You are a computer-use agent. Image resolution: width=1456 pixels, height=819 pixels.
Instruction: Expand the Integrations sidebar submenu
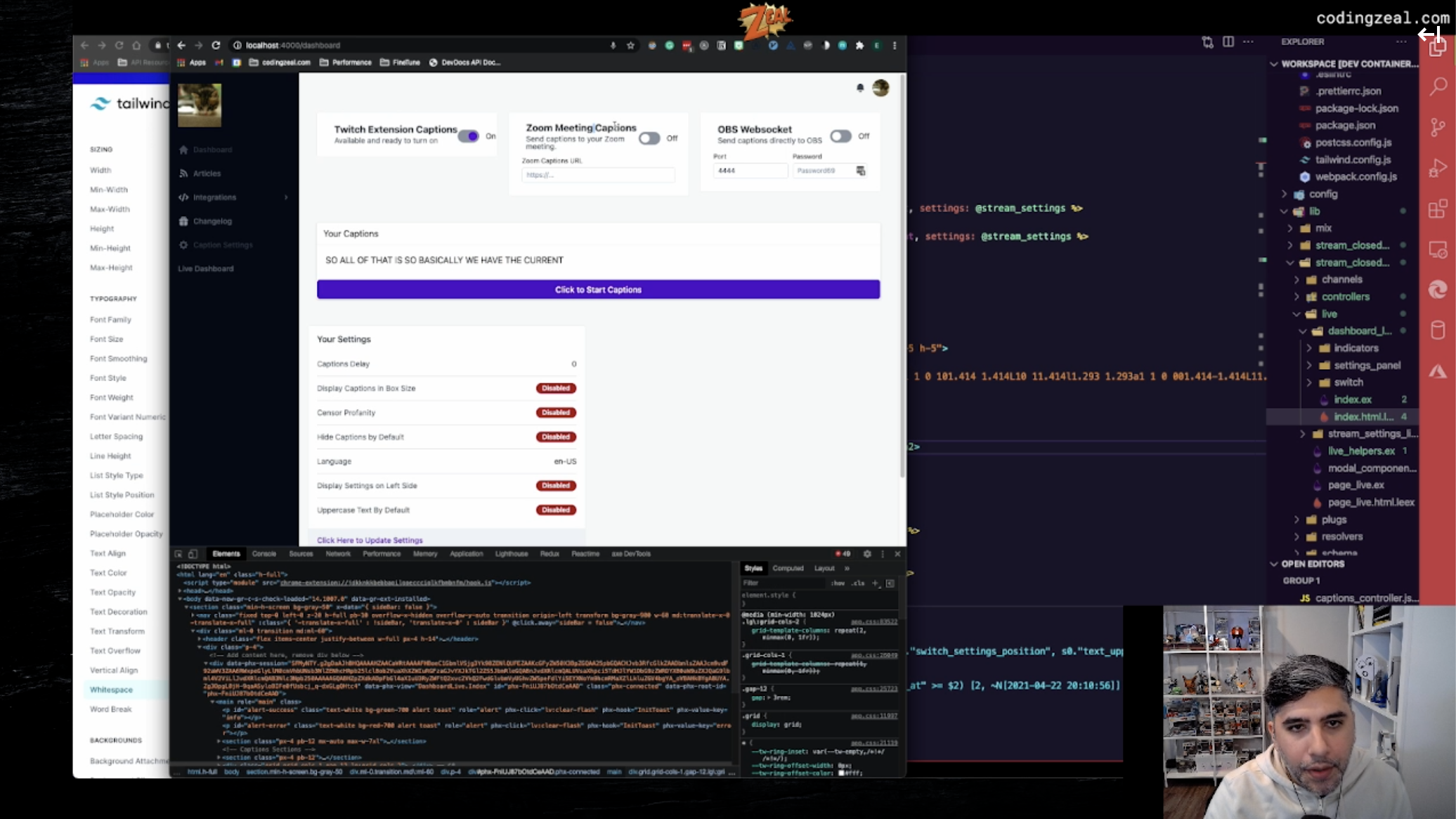pos(286,198)
